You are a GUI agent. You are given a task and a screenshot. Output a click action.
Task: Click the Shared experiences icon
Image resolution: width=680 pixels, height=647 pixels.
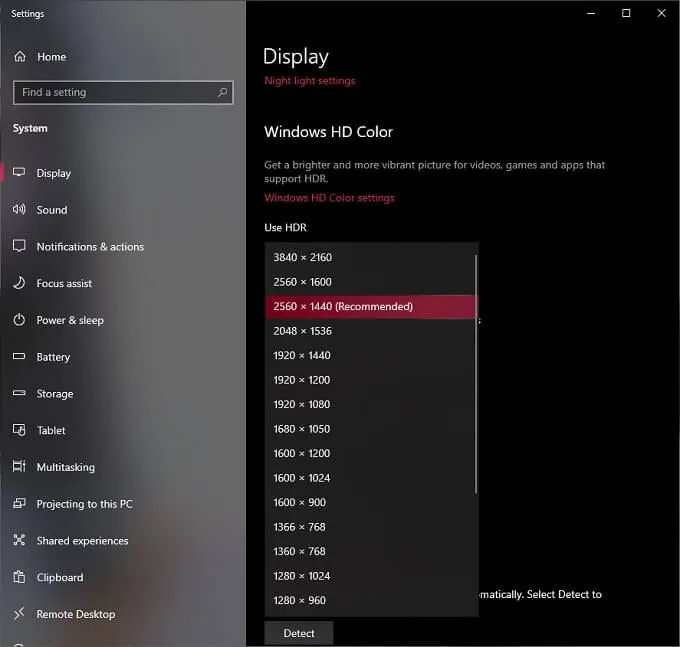coord(19,540)
